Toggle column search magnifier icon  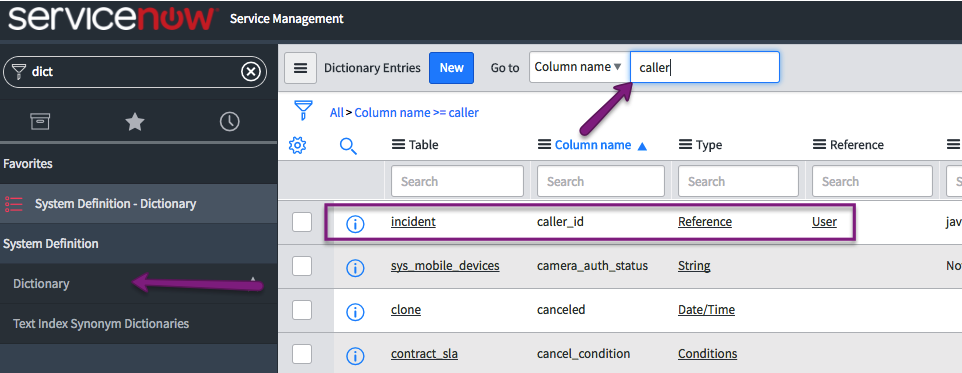click(x=348, y=146)
